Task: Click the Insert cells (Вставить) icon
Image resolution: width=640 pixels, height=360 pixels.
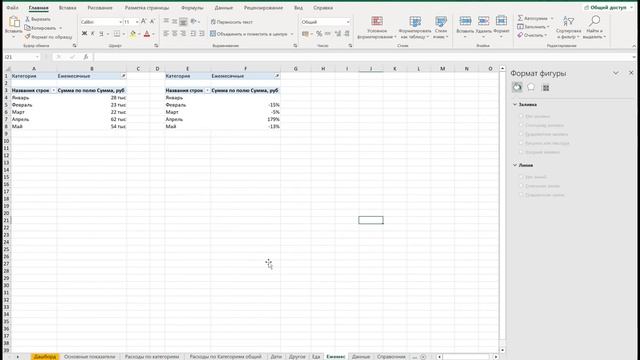Action: tap(465, 21)
